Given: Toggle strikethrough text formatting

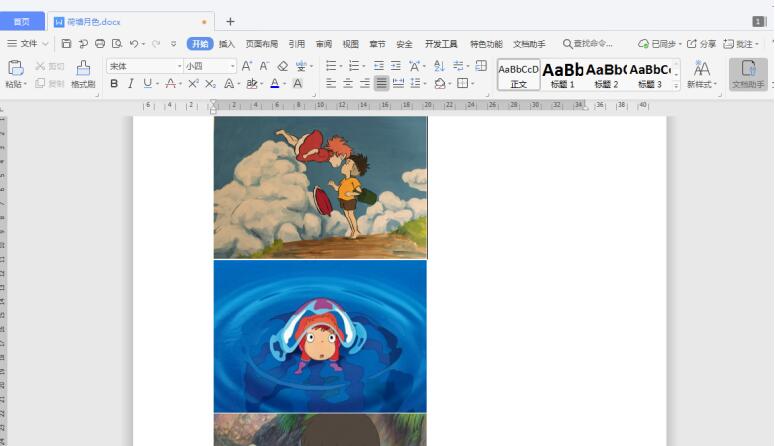Looking at the screenshot, I should (x=171, y=84).
